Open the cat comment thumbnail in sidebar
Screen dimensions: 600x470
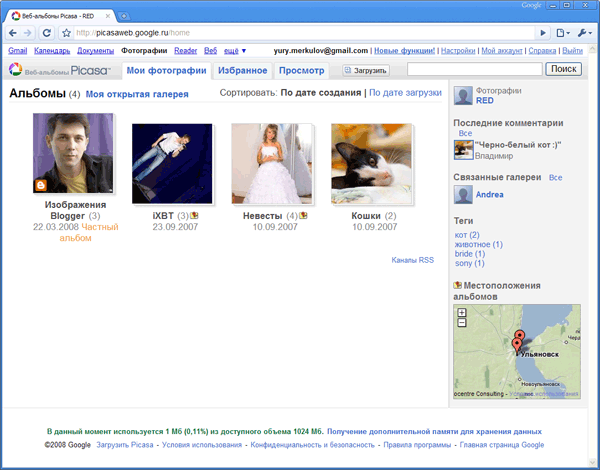[463, 150]
